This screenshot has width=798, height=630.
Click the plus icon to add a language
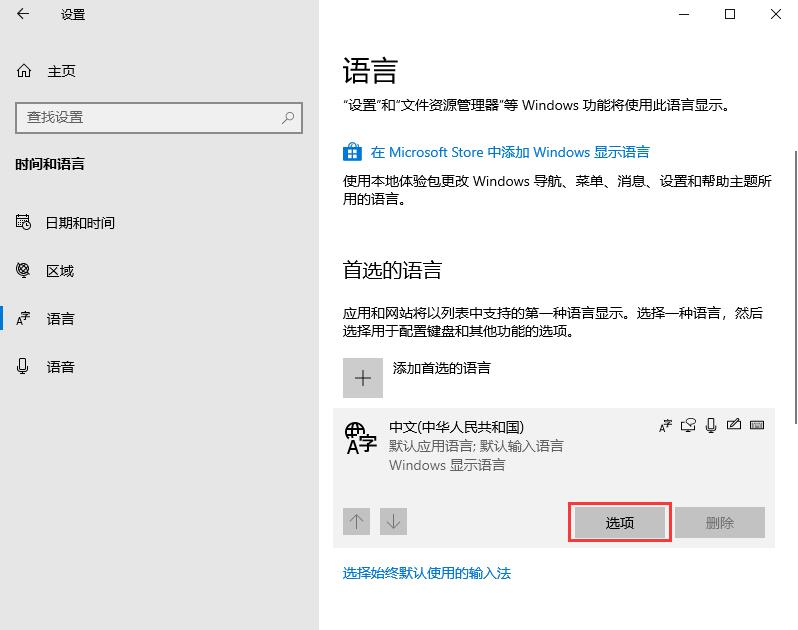point(362,378)
